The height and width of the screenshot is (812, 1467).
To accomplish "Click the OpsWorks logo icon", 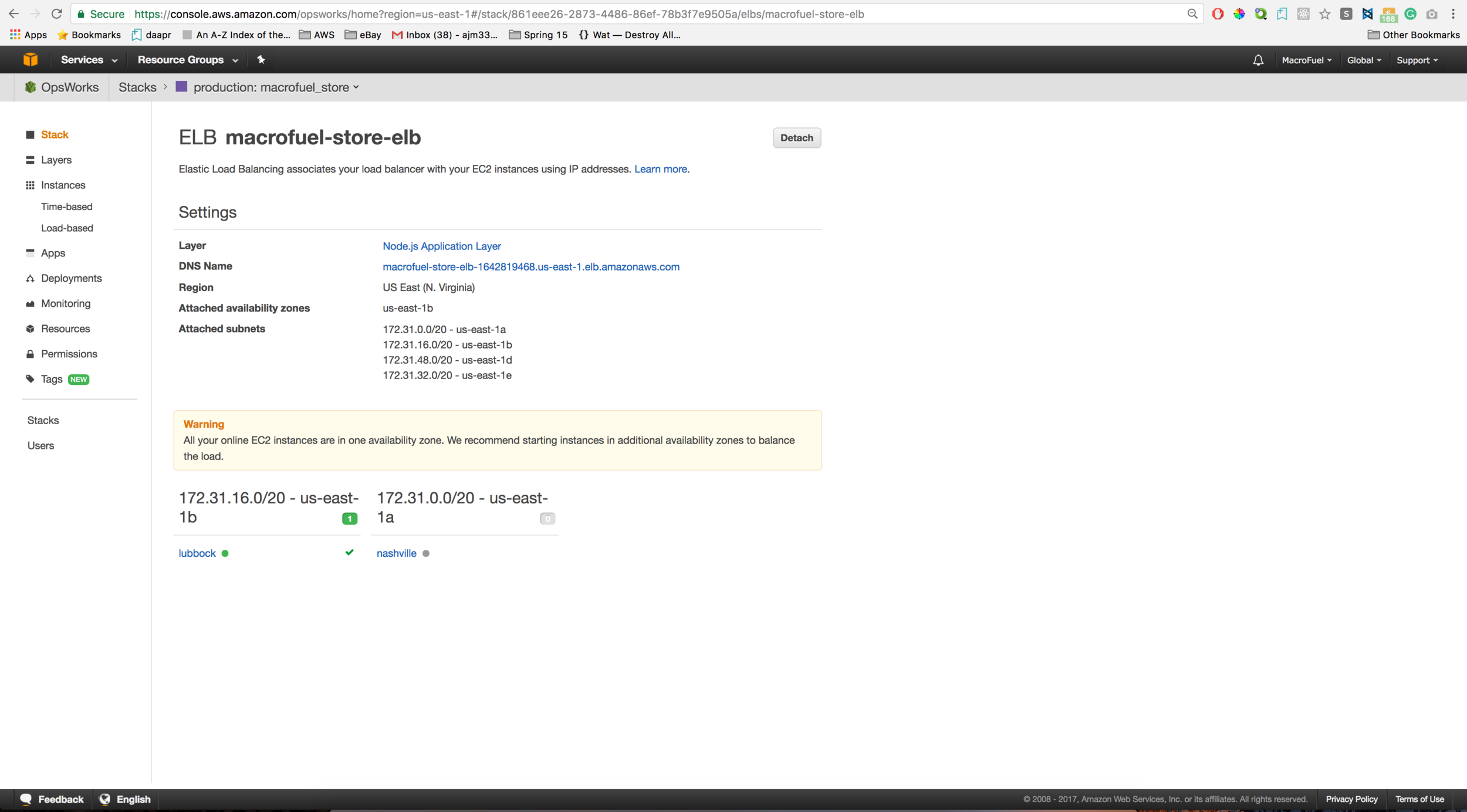I will coord(31,87).
